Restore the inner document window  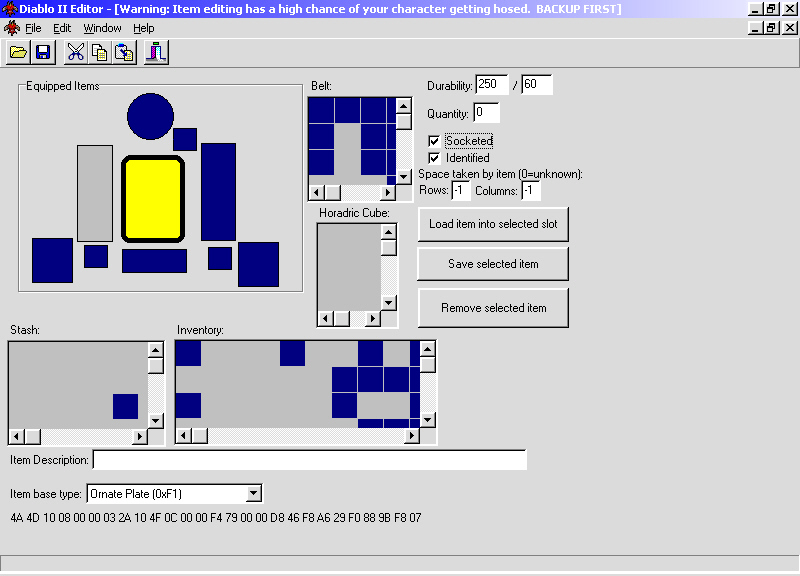[x=771, y=28]
